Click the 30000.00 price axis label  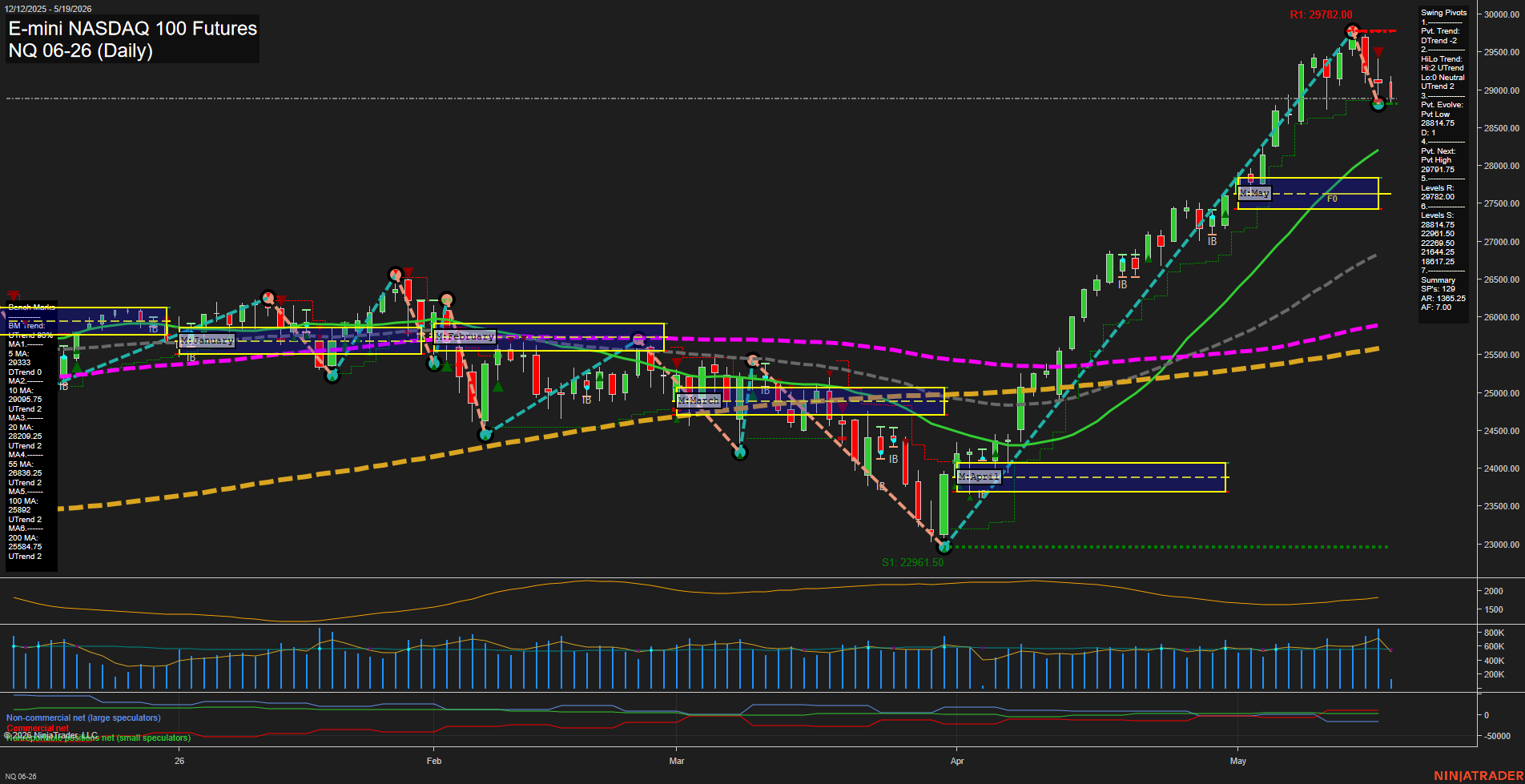[x=1502, y=14]
